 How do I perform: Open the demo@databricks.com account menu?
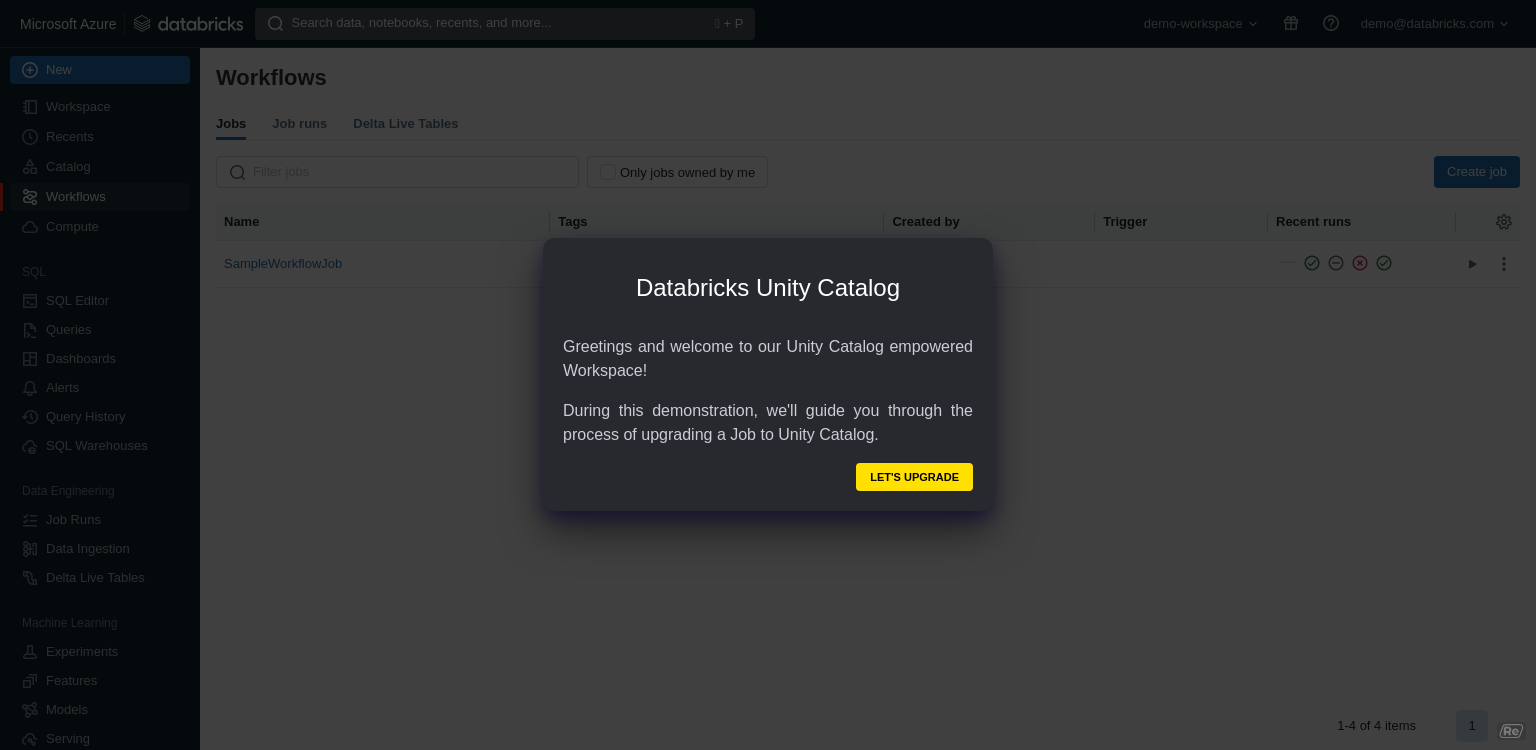[x=1434, y=23]
